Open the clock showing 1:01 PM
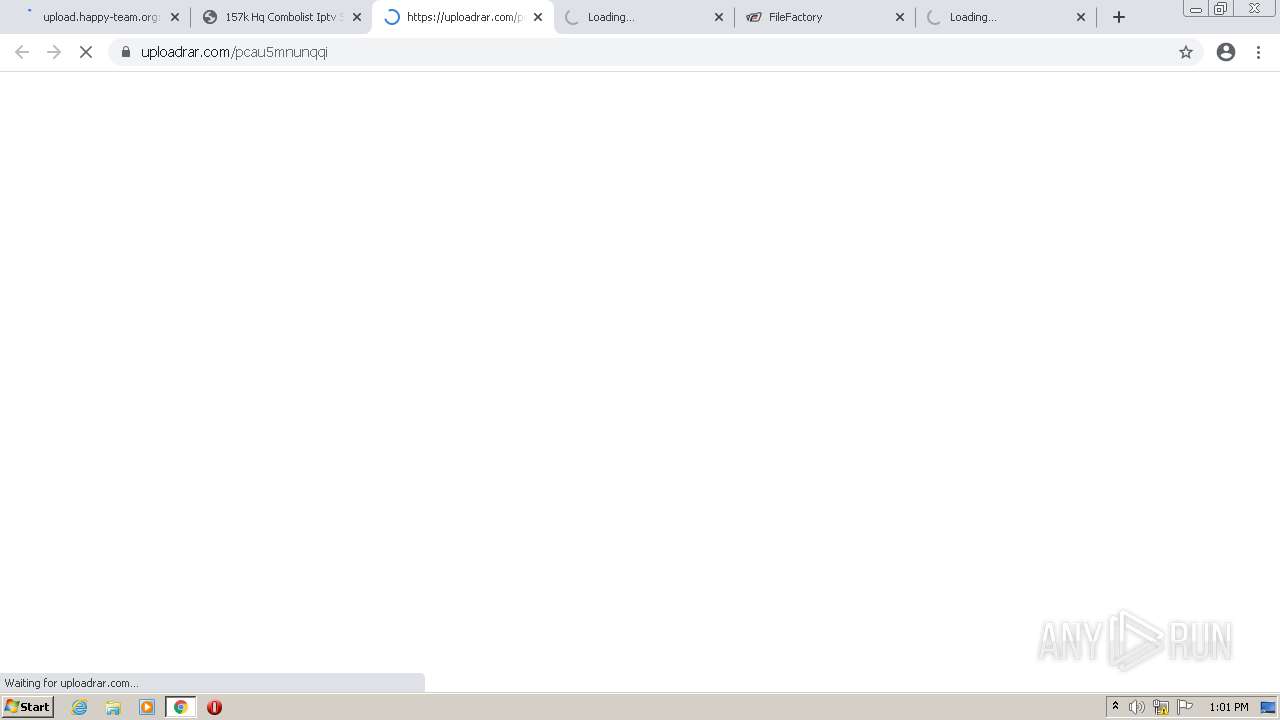Viewport: 1280px width, 720px height. 1229,707
